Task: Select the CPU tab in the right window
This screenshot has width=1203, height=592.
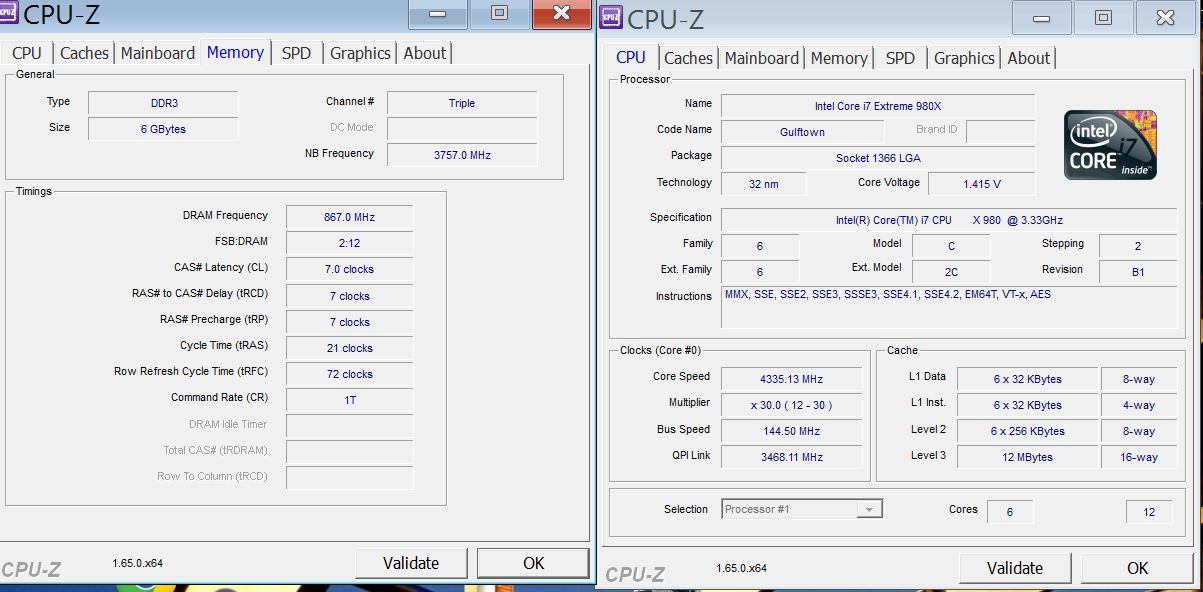Action: (631, 57)
